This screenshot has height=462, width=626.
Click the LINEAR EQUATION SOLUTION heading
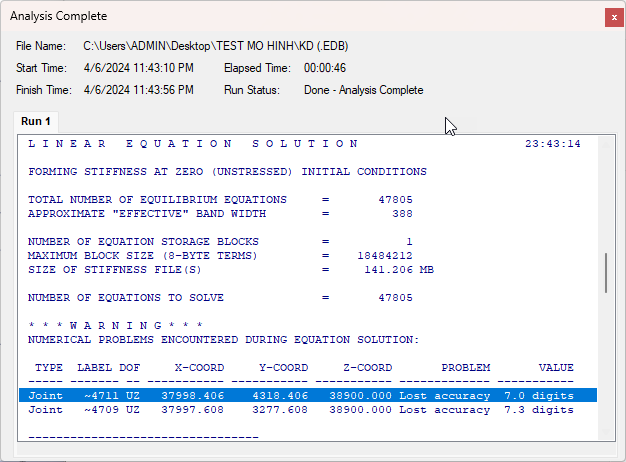point(194,144)
